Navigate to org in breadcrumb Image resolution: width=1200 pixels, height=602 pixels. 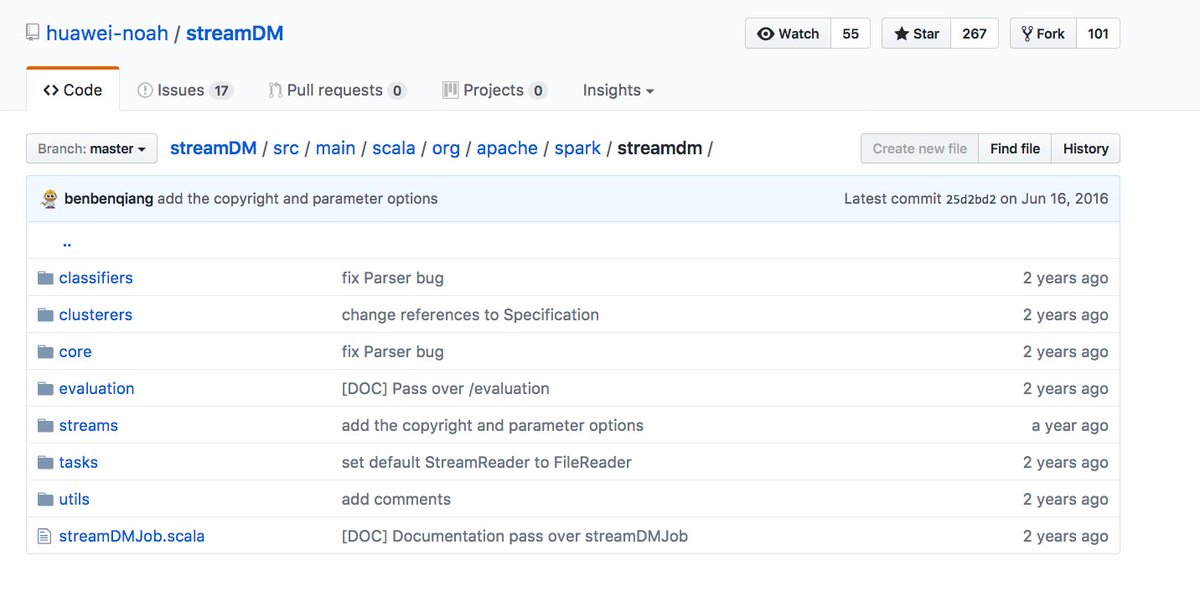(446, 148)
